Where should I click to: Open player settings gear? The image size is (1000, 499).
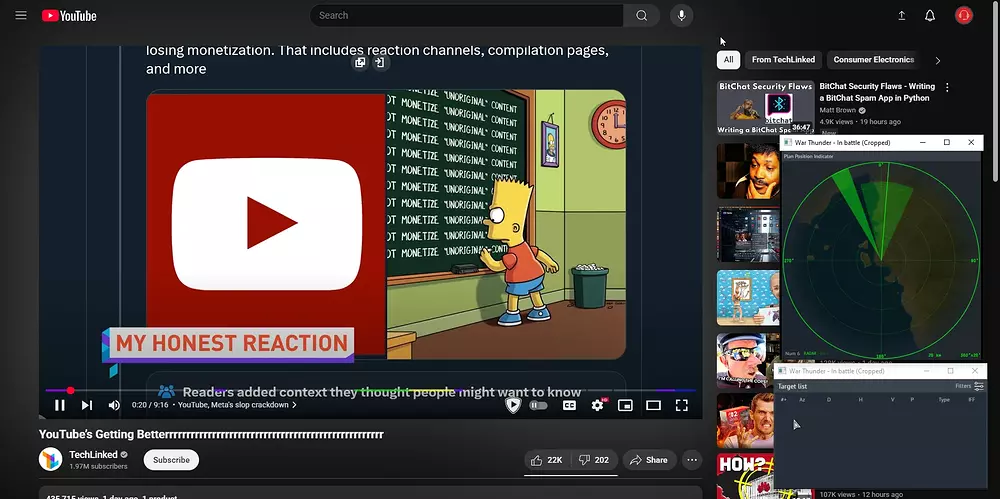(598, 405)
